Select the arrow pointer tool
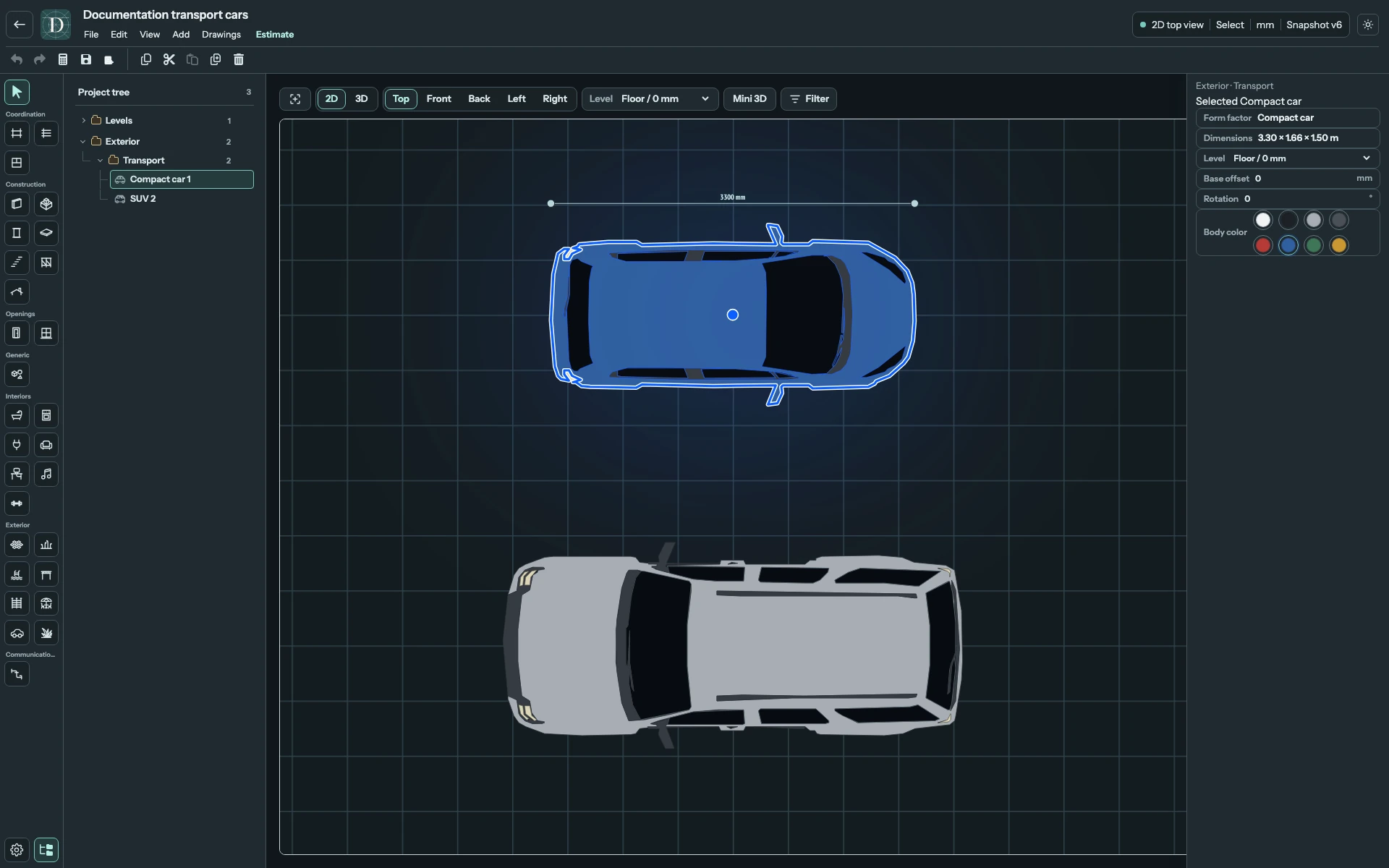Image resolution: width=1389 pixels, height=868 pixels. [17, 92]
